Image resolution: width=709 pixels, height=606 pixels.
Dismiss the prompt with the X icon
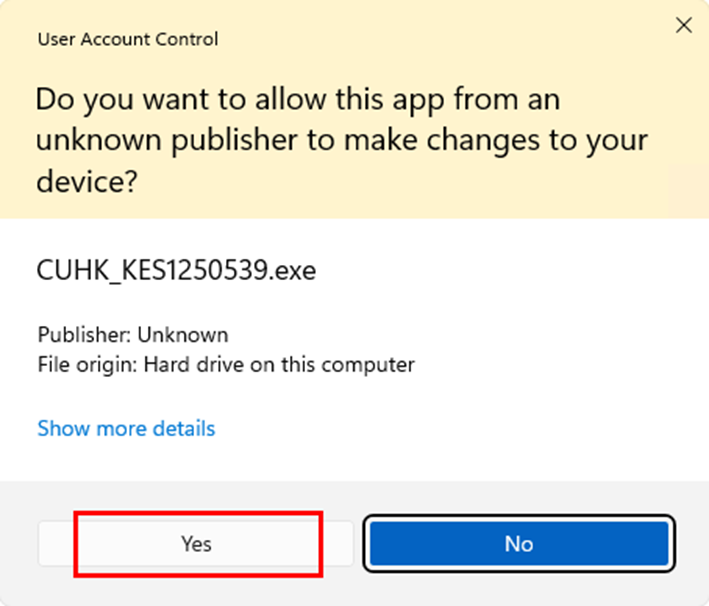coord(684,25)
